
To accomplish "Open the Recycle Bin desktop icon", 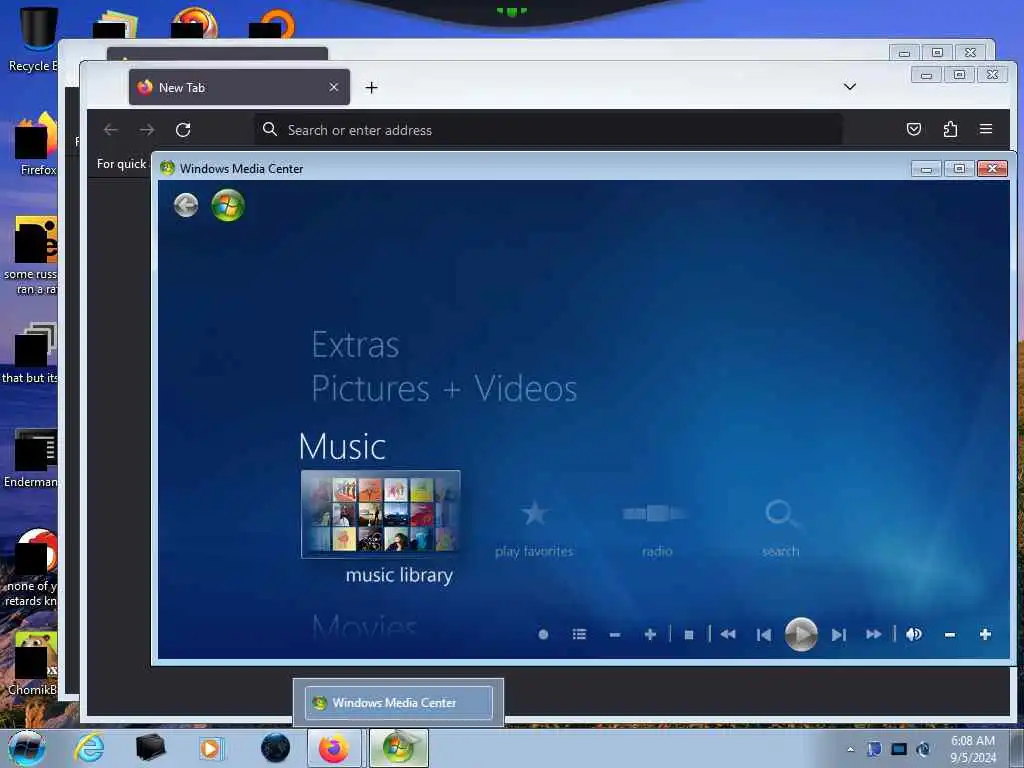I will [36, 39].
